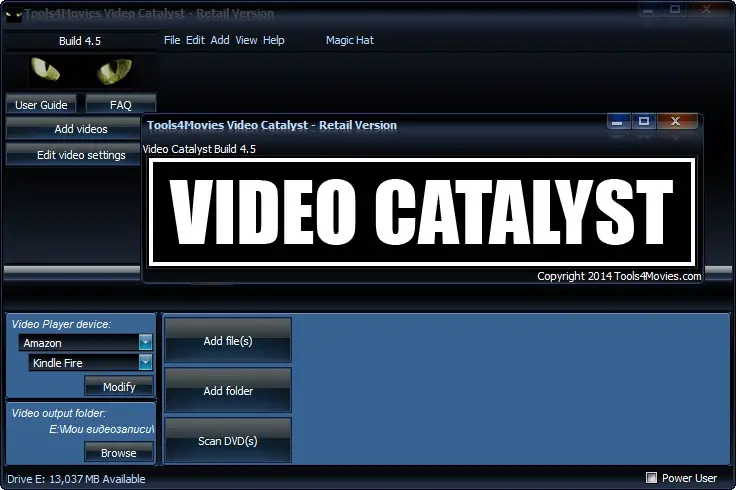
Task: Click 'Video Catalyst Build 4.5' dialog text
Action: tap(199, 149)
